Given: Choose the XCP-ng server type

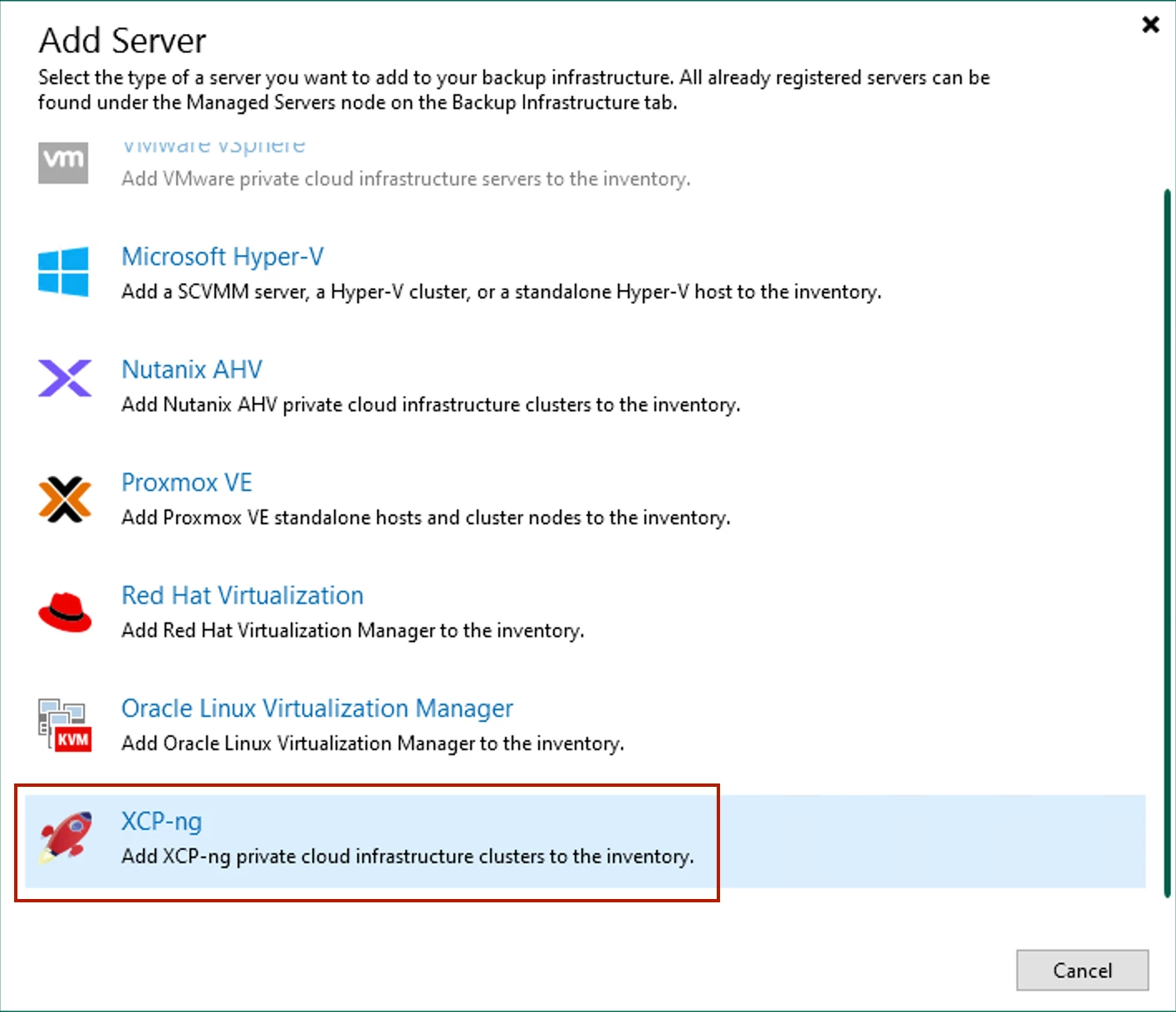Looking at the screenshot, I should (x=162, y=822).
